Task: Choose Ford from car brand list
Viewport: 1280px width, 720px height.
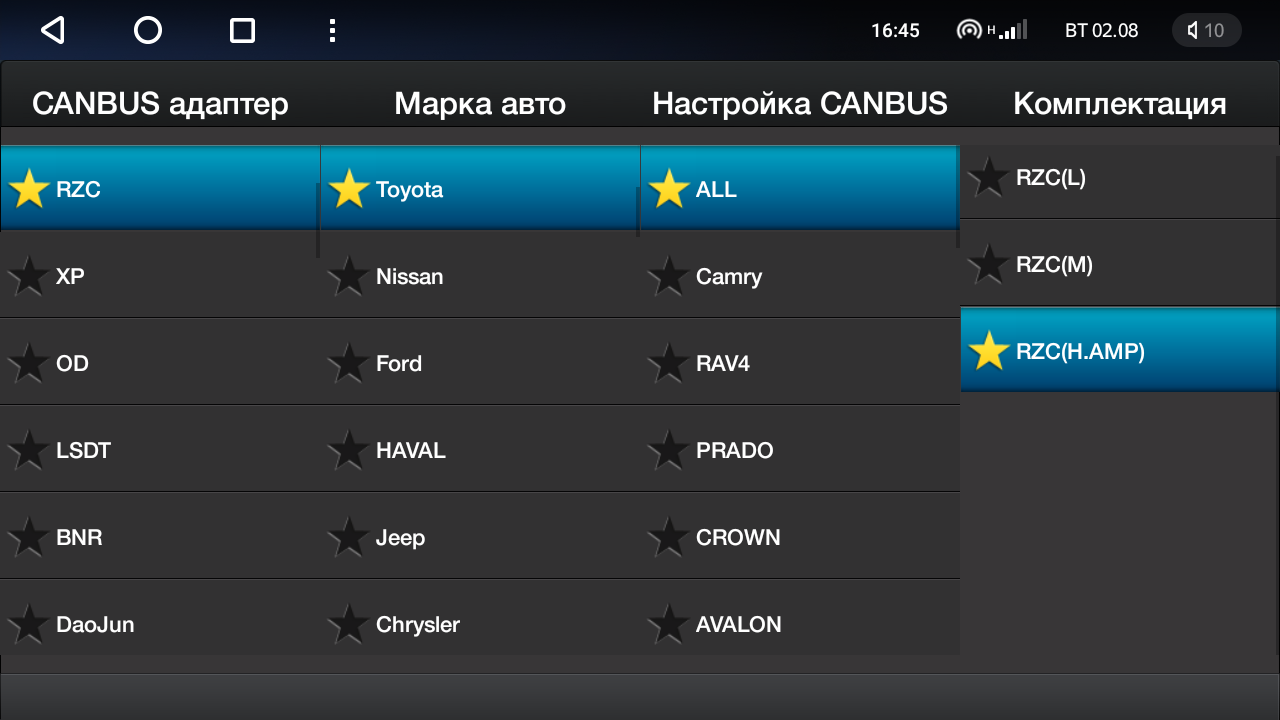Action: click(x=480, y=364)
